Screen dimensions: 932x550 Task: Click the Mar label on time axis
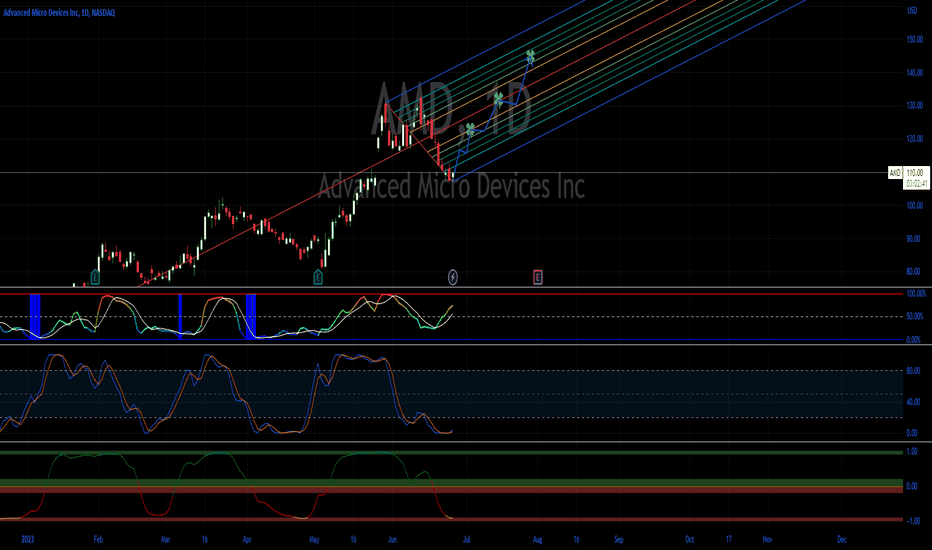166,539
